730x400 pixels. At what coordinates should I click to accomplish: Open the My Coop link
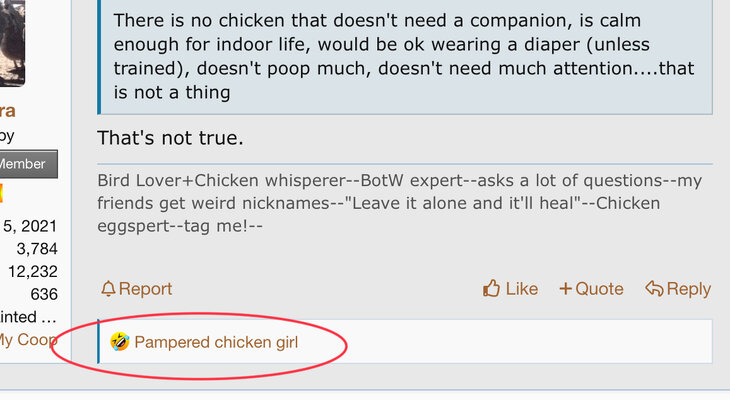(x=27, y=339)
